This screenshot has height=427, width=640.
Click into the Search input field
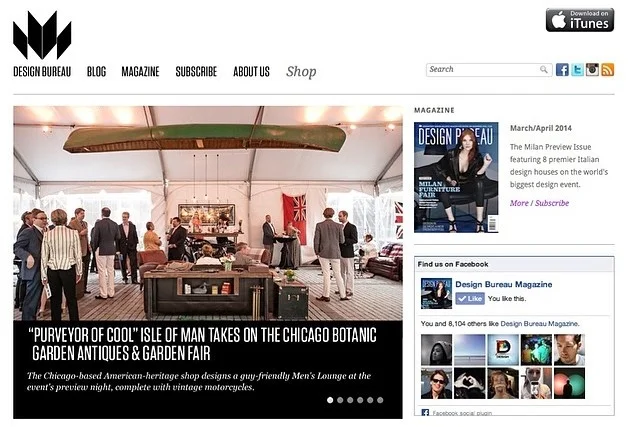pyautogui.click(x=489, y=69)
